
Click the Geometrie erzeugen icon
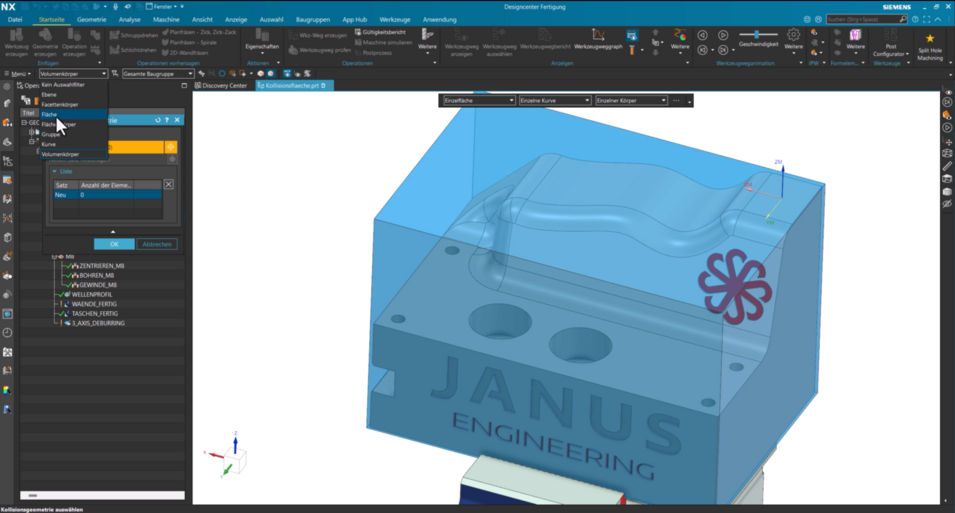coord(45,35)
